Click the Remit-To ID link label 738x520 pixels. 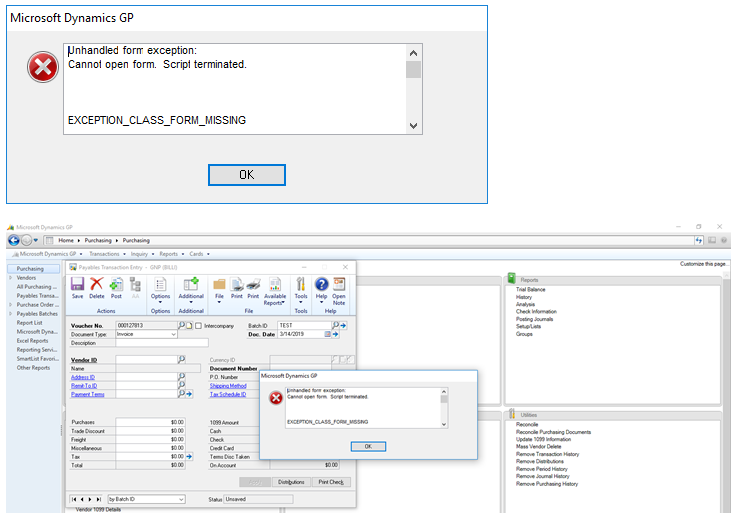[84, 385]
